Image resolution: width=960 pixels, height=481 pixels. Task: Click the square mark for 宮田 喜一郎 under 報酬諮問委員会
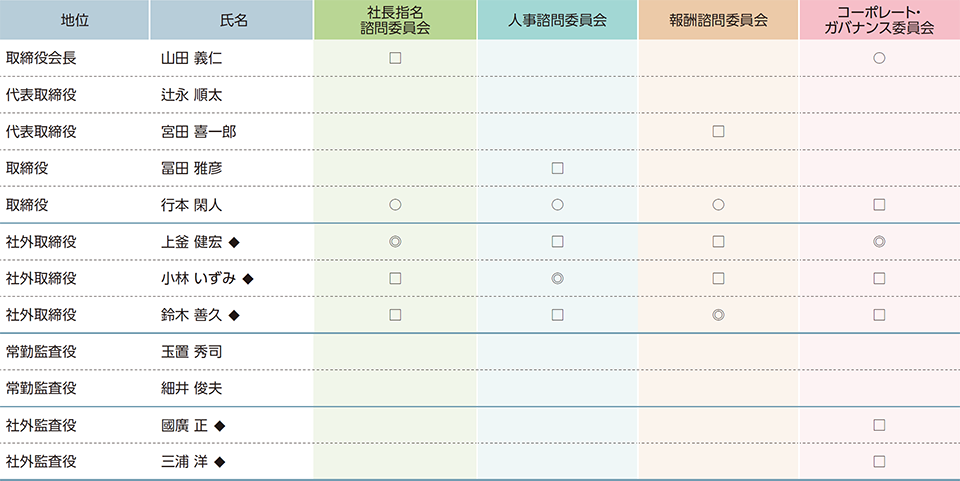(718, 132)
